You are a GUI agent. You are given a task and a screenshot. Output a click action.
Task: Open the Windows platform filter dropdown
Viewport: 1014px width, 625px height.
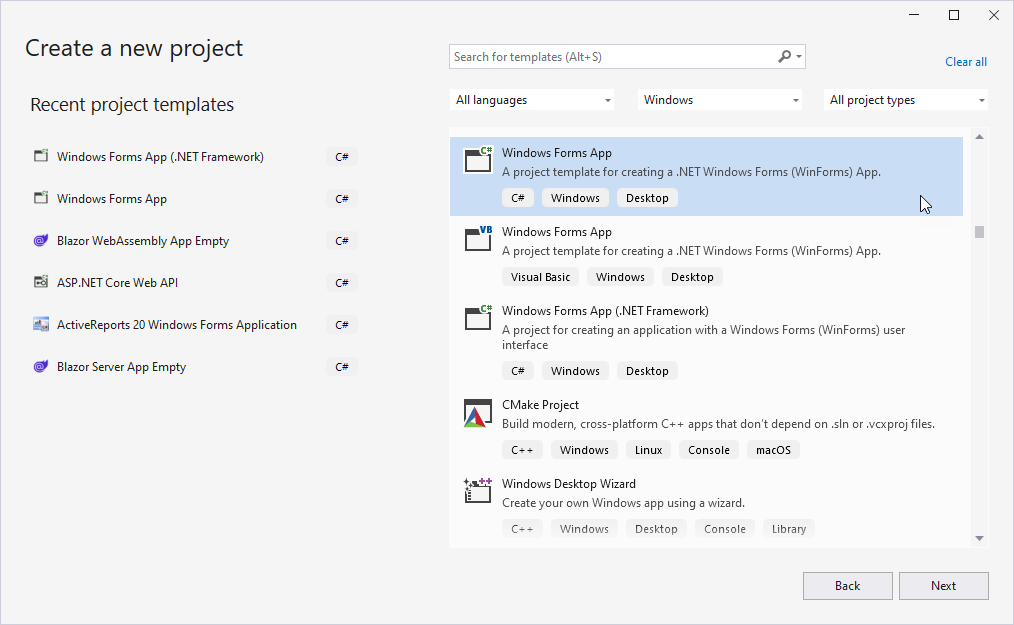pos(720,100)
